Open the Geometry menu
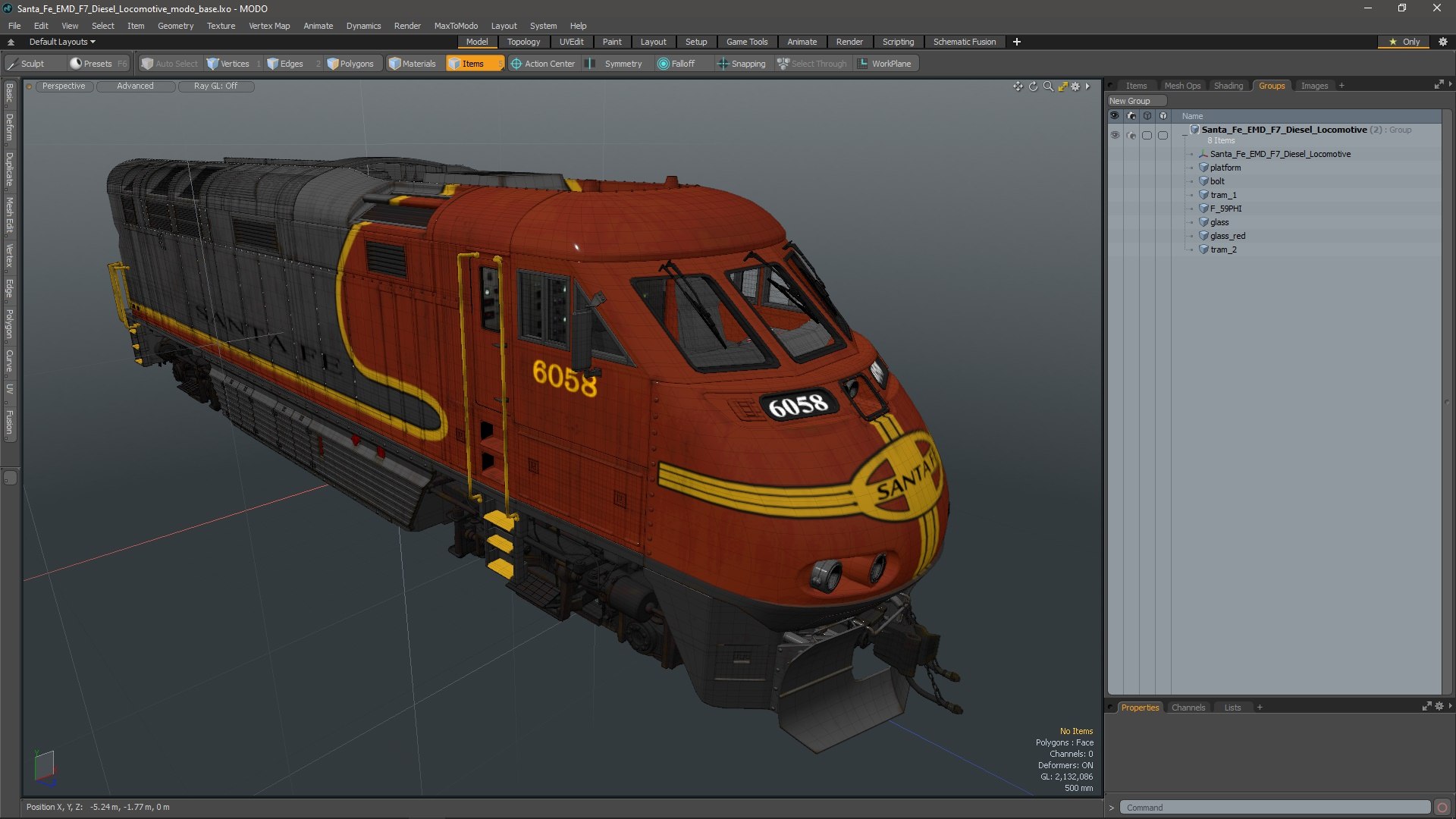This screenshot has height=819, width=1456. tap(175, 26)
